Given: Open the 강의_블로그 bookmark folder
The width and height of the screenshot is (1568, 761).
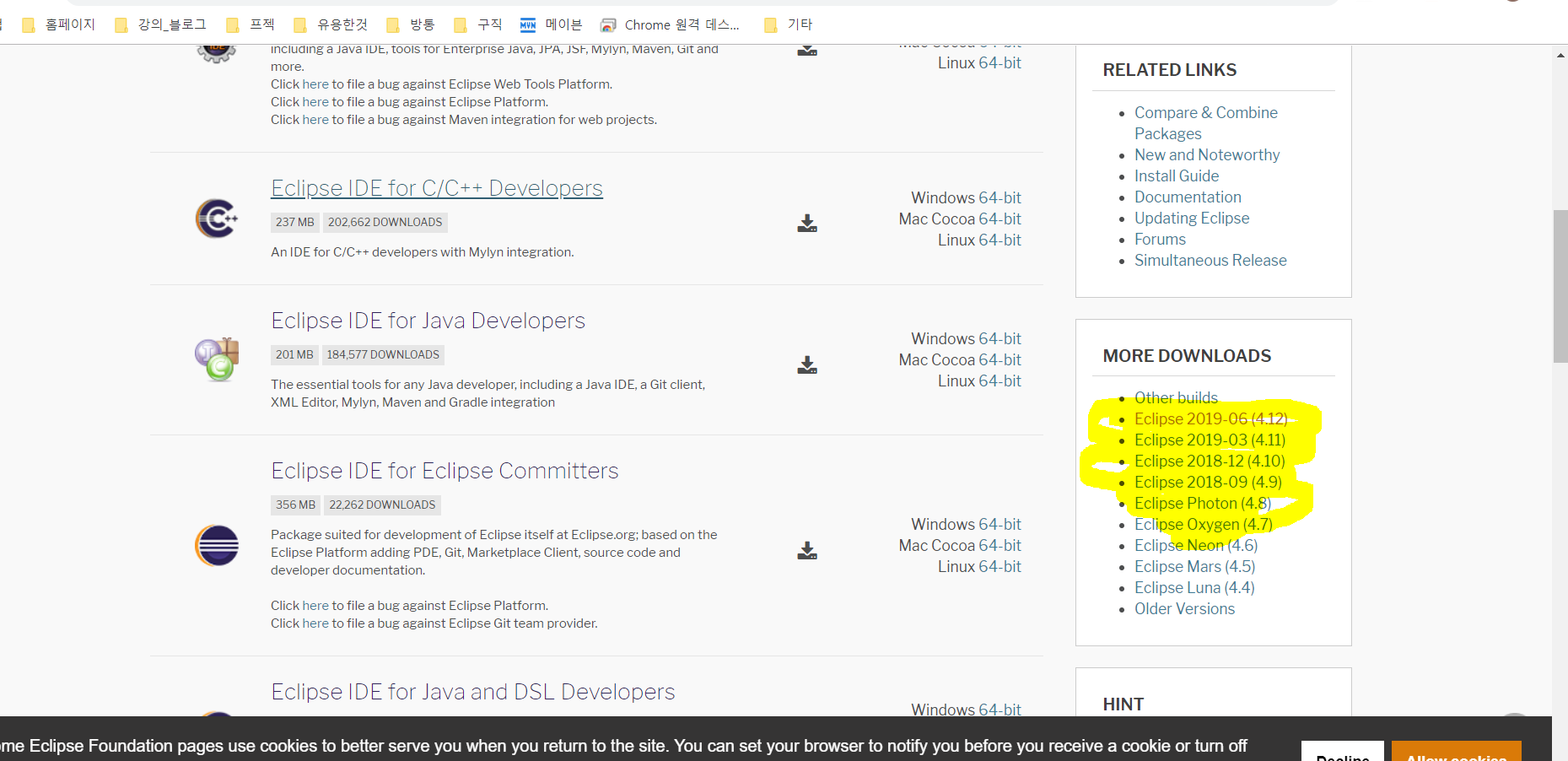Looking at the screenshot, I should [x=160, y=24].
